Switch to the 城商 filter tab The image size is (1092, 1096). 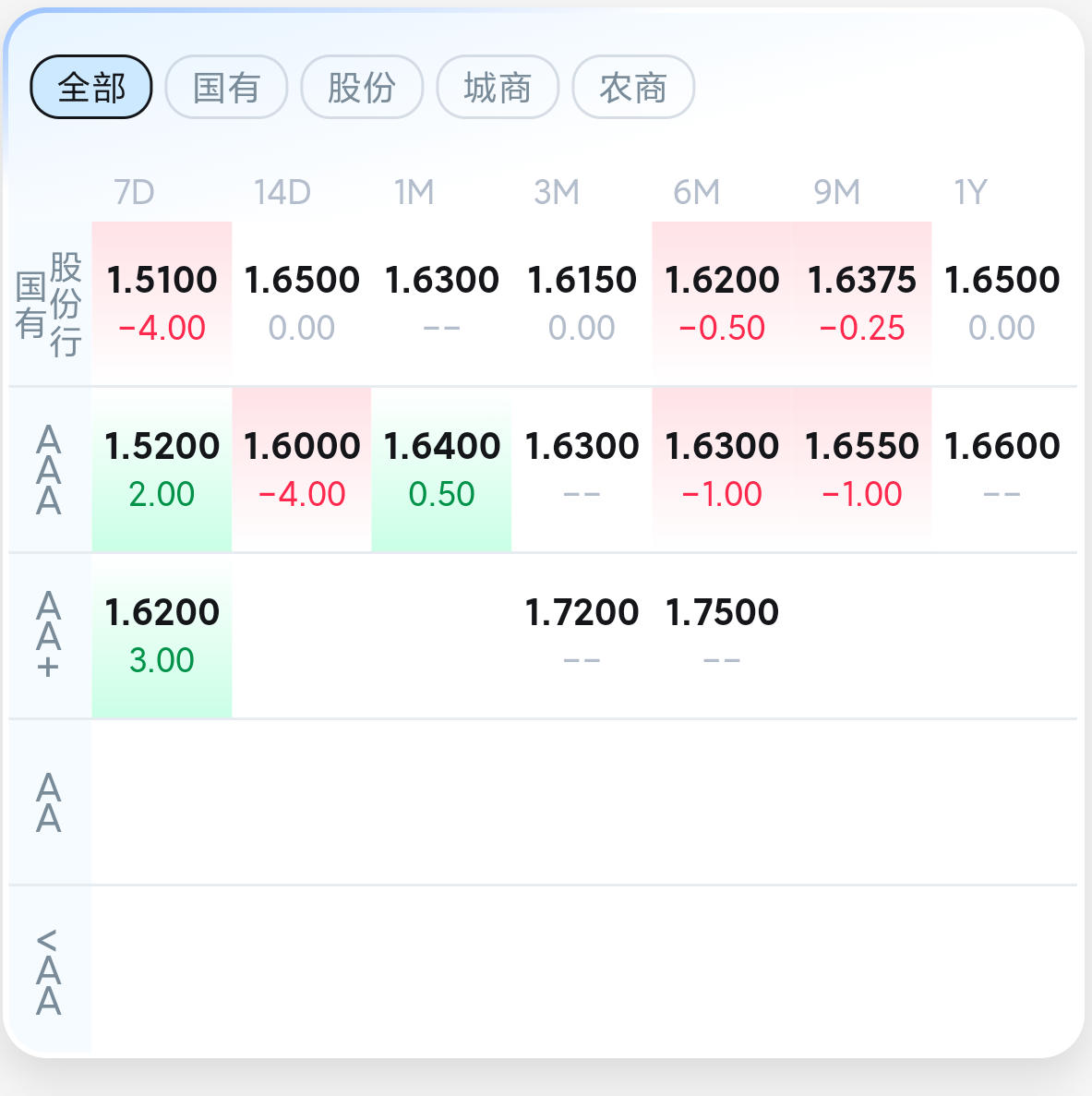(498, 88)
